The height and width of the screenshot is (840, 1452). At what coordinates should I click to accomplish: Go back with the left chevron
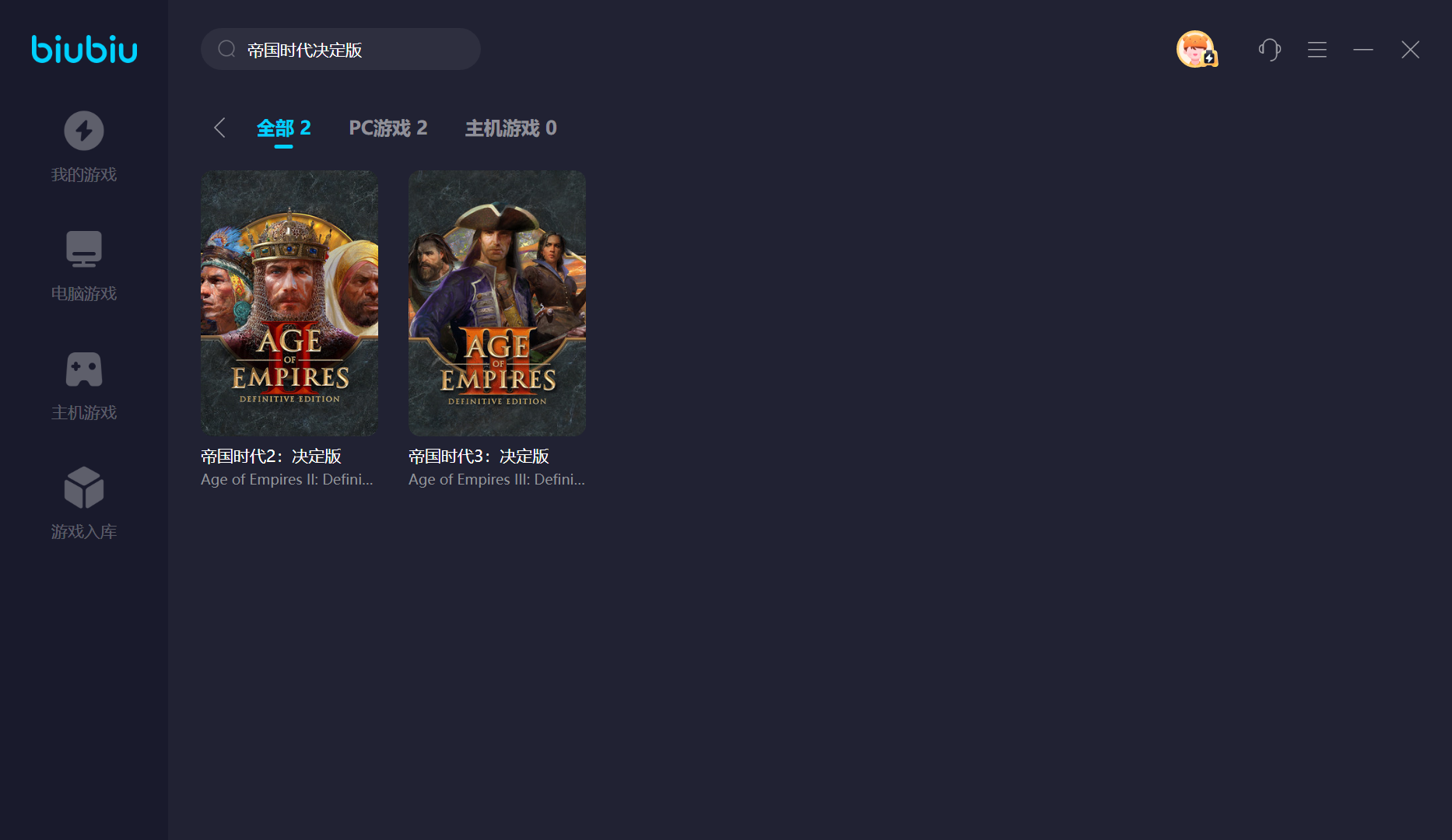[219, 128]
